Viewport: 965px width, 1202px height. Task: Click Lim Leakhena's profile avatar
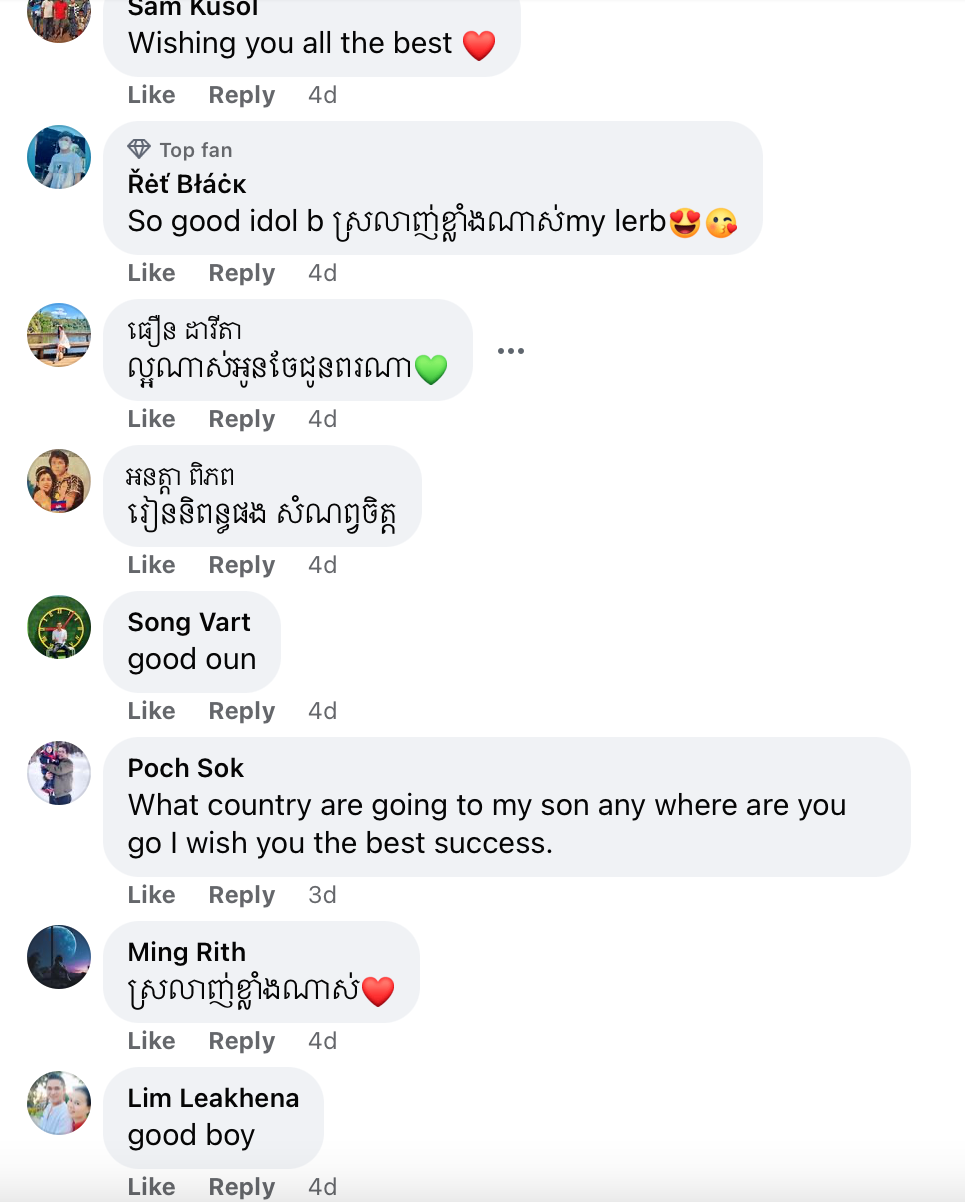click(x=59, y=1103)
